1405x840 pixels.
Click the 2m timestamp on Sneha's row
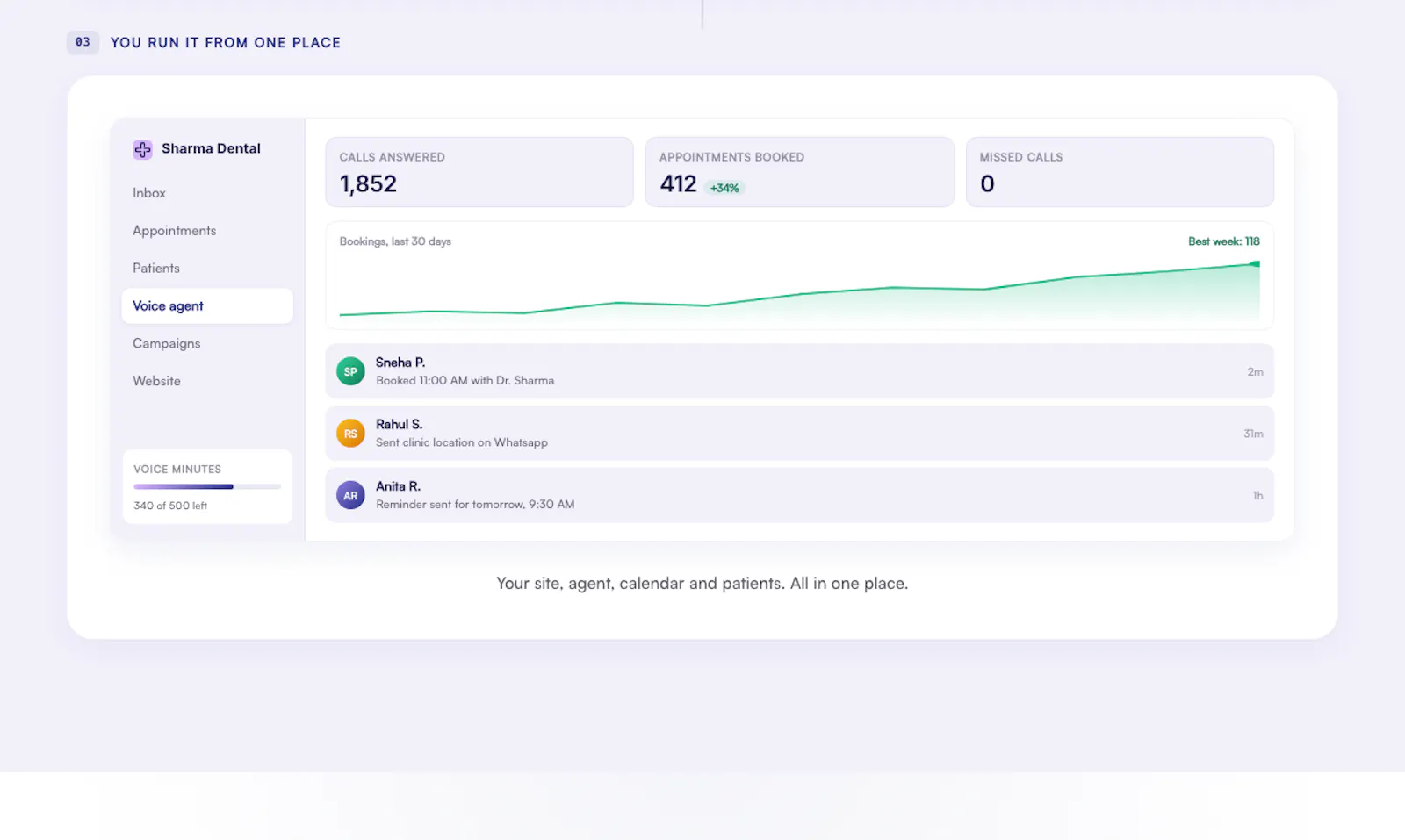pos(1255,372)
